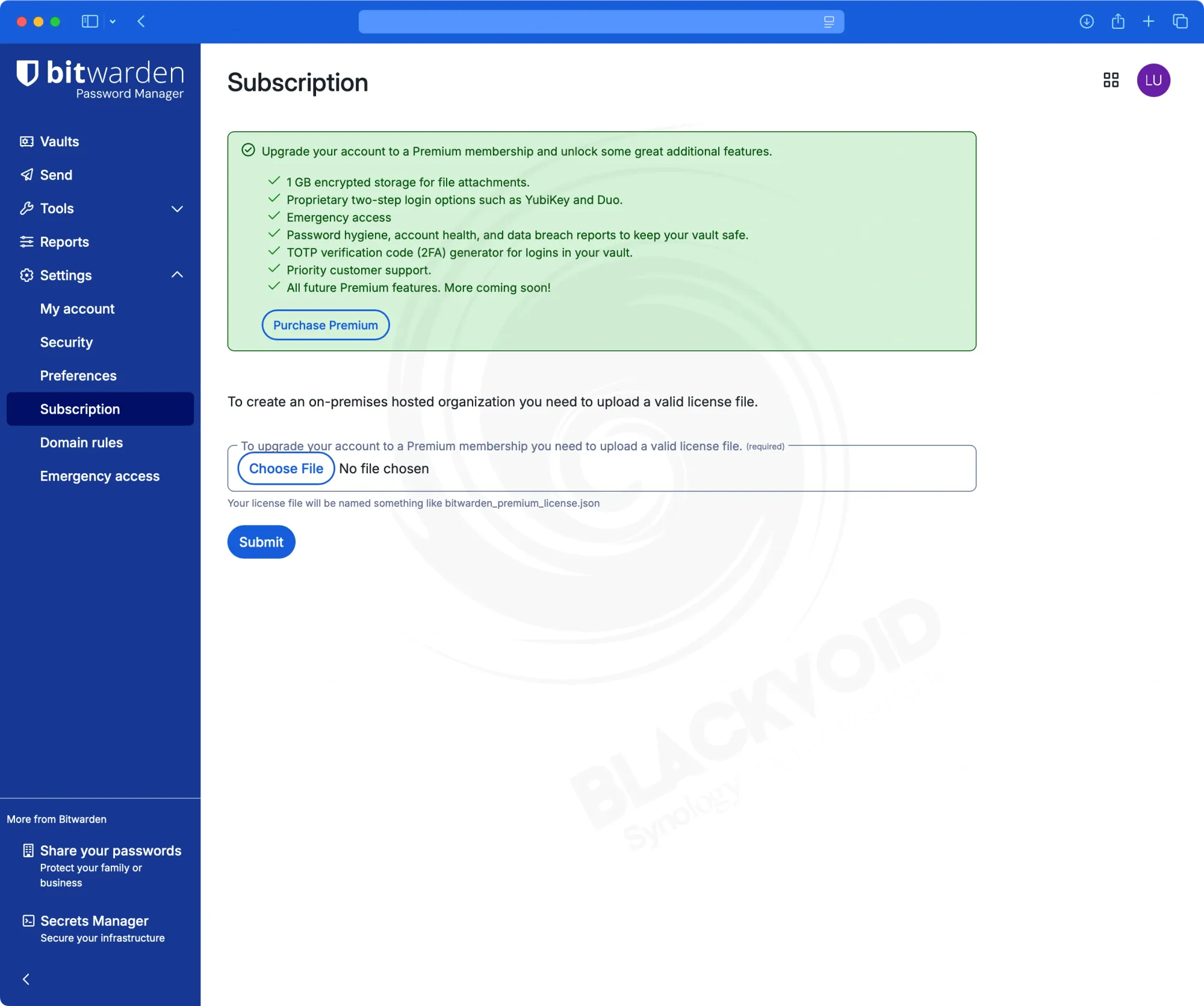Open the Security settings page
The height and width of the screenshot is (1006, 1204).
pos(66,342)
